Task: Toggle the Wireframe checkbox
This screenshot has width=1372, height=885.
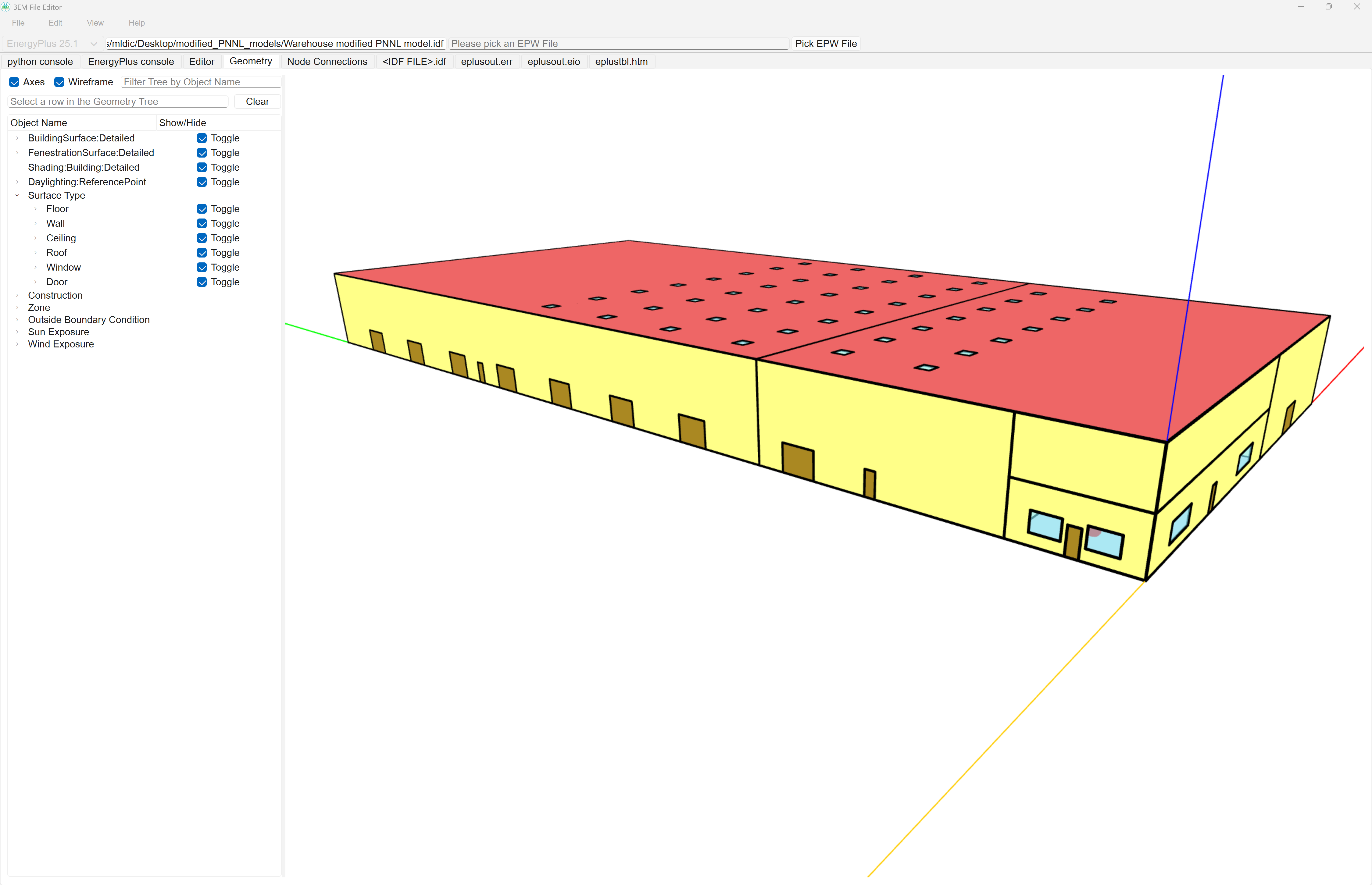Action: tap(59, 82)
